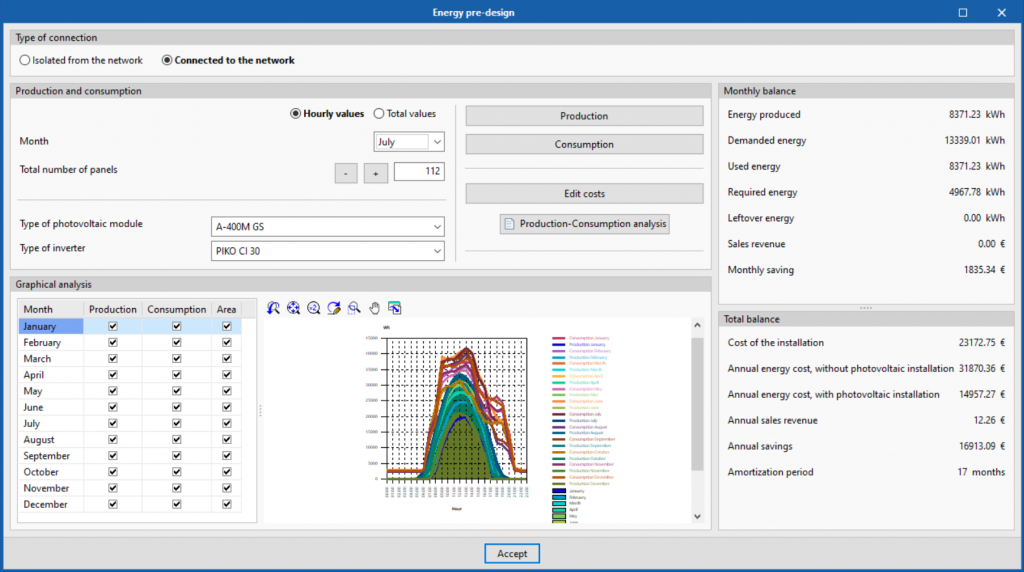This screenshot has height=572, width=1024.
Task: Click the document icon on Production-Consumption analysis
Action: click(x=509, y=224)
